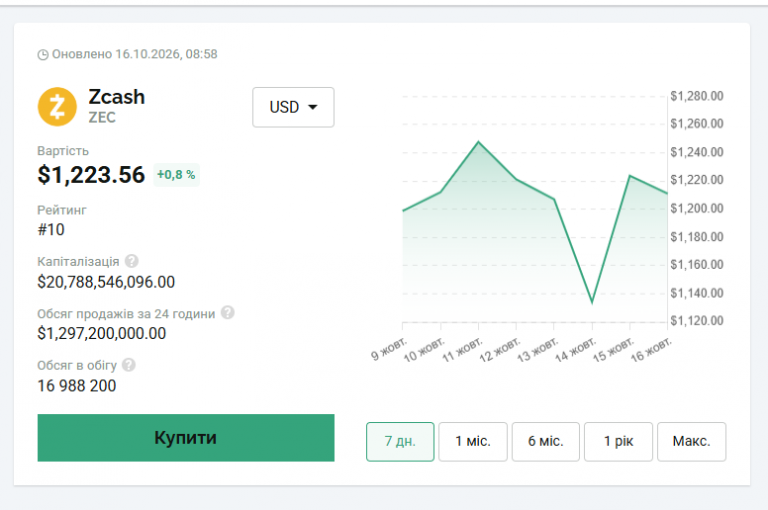The height and width of the screenshot is (510, 768).
Task: Click the $1,200.00 axis label
Action: click(696, 209)
